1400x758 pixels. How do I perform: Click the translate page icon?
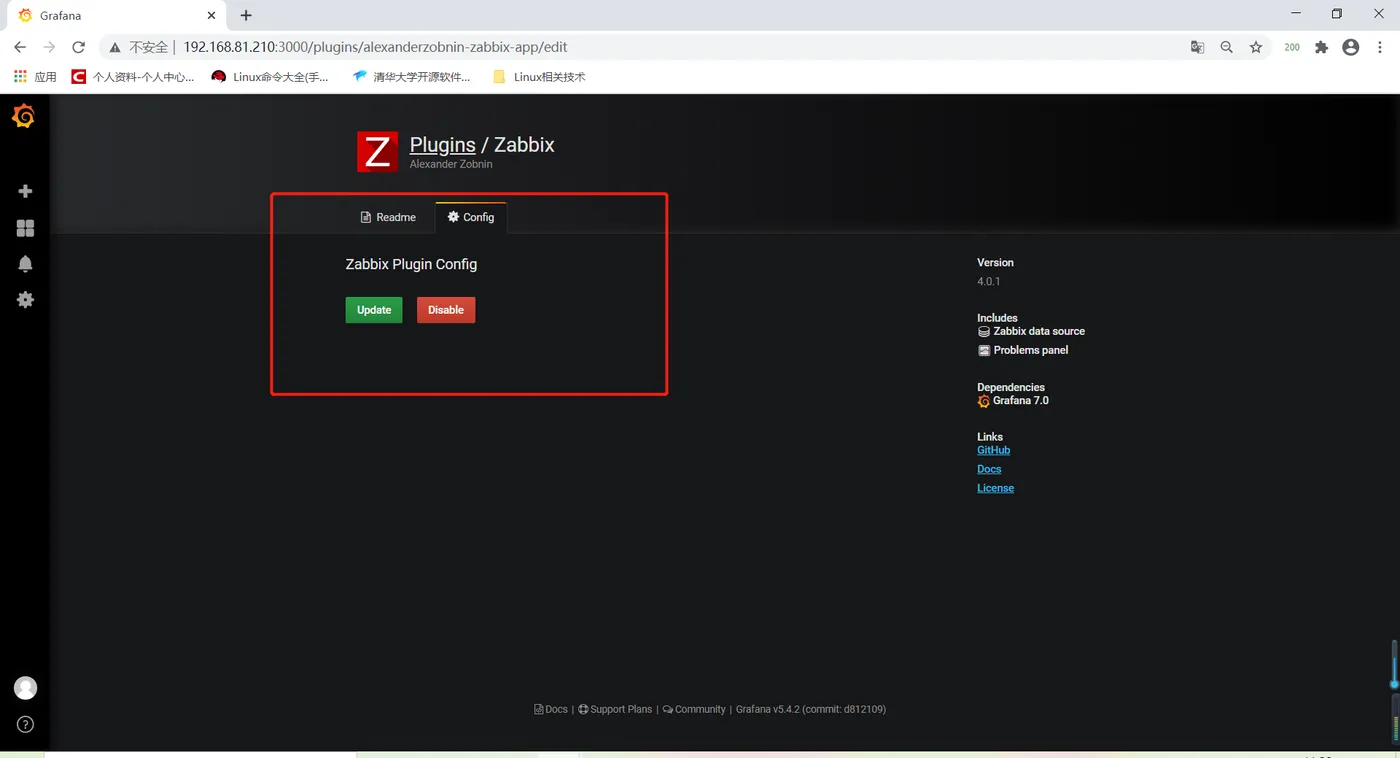tap(1197, 47)
